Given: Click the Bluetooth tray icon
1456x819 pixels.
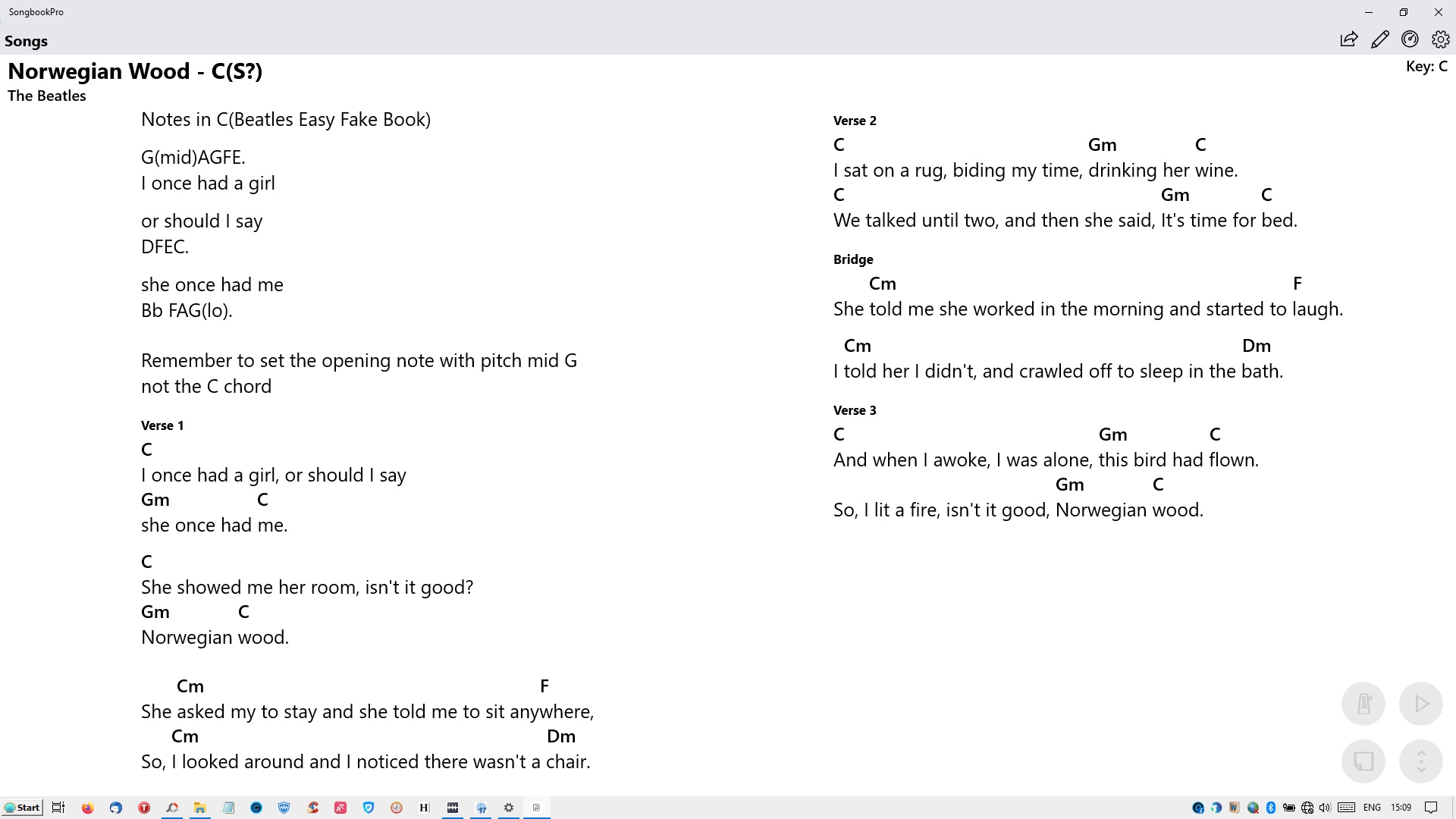Looking at the screenshot, I should click(x=1271, y=808).
